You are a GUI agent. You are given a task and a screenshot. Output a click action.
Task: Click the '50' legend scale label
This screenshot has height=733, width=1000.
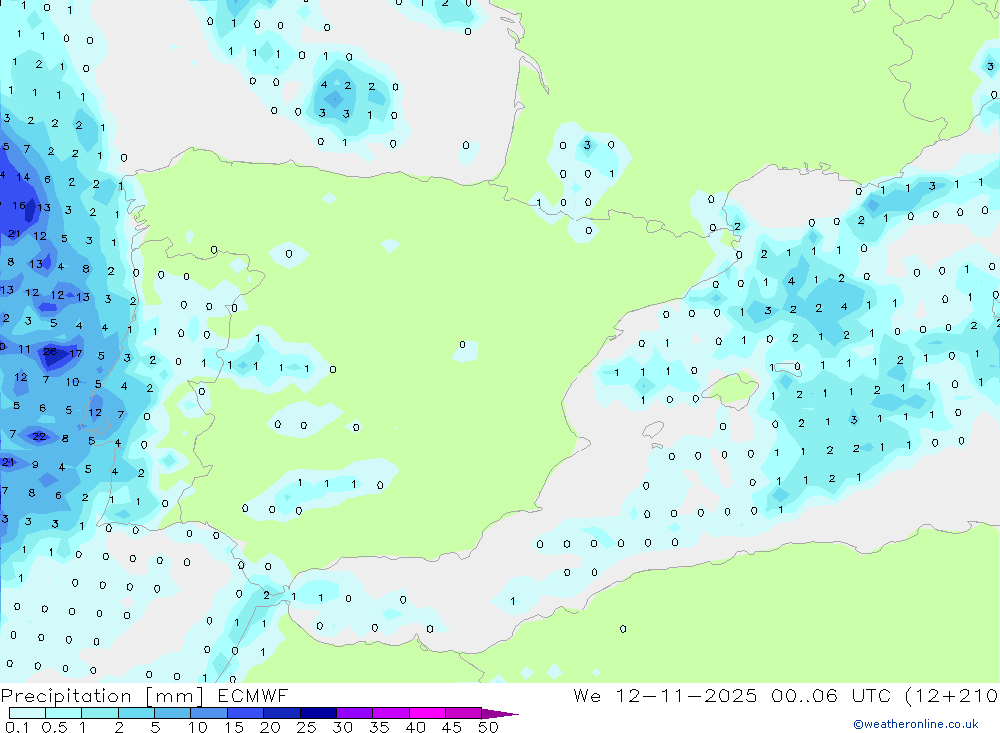click(x=488, y=727)
